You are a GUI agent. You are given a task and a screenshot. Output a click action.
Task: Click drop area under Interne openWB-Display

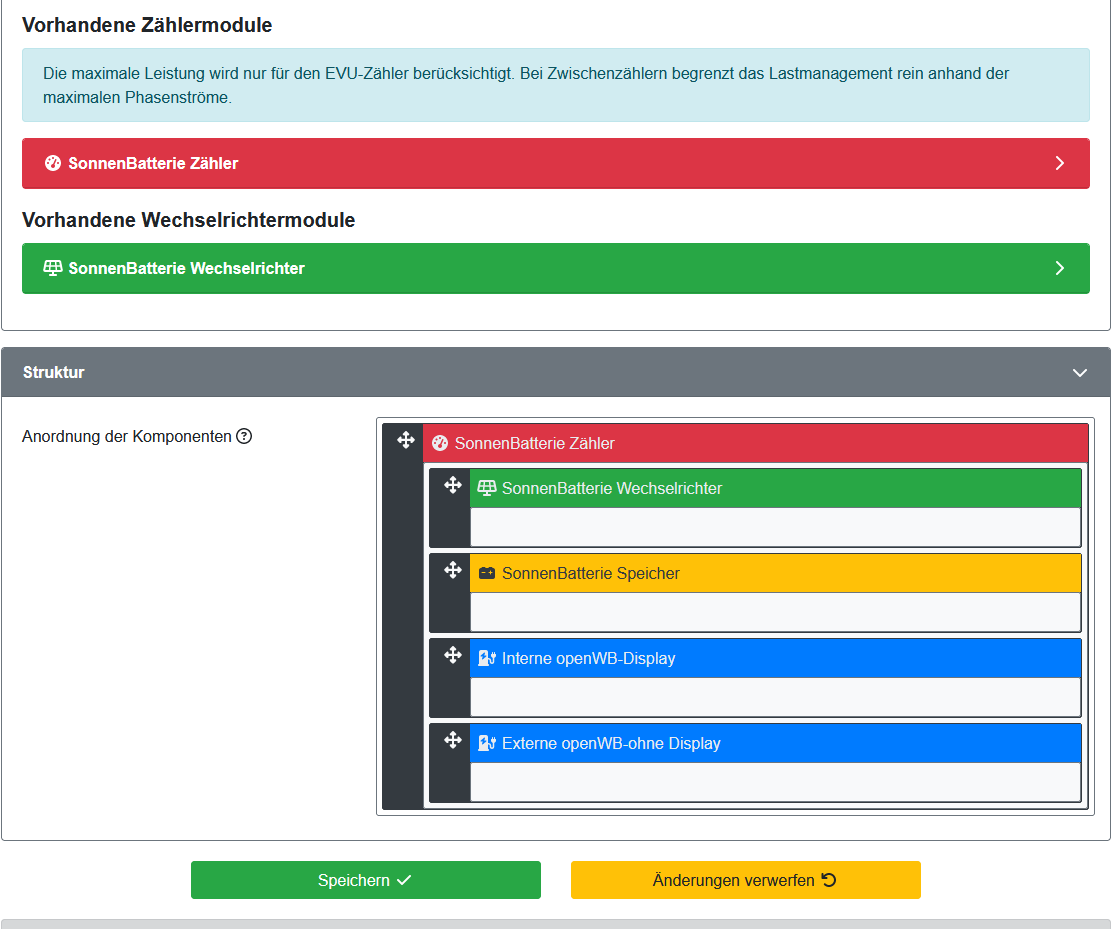pyautogui.click(x=775, y=697)
